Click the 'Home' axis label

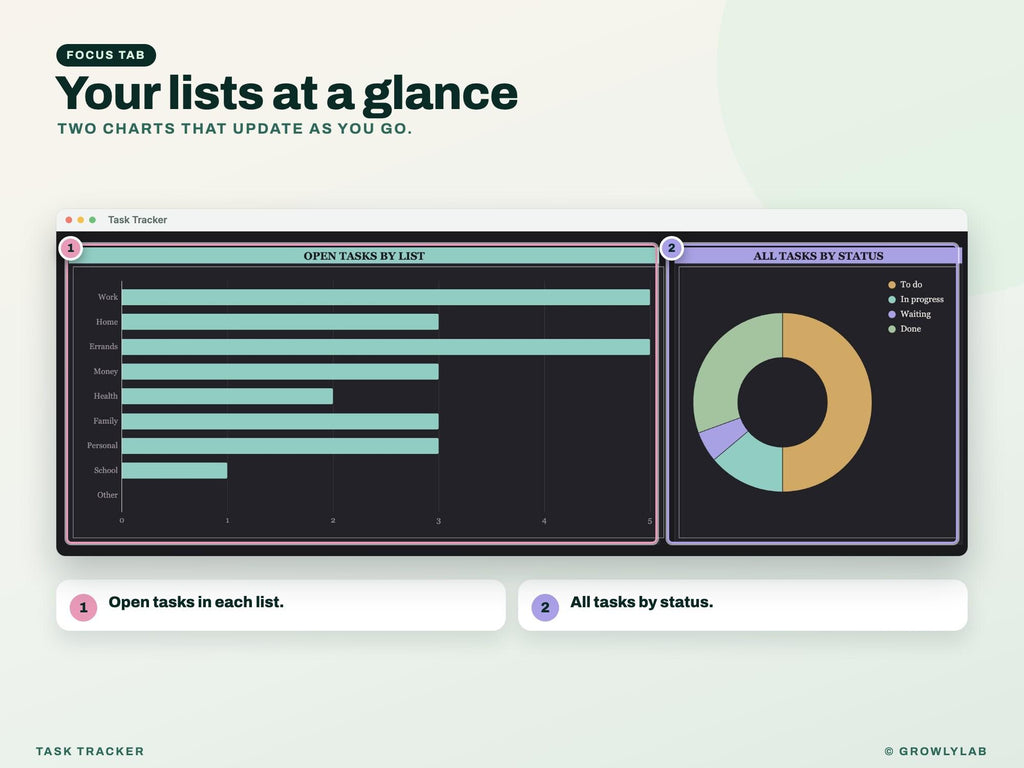pos(107,322)
